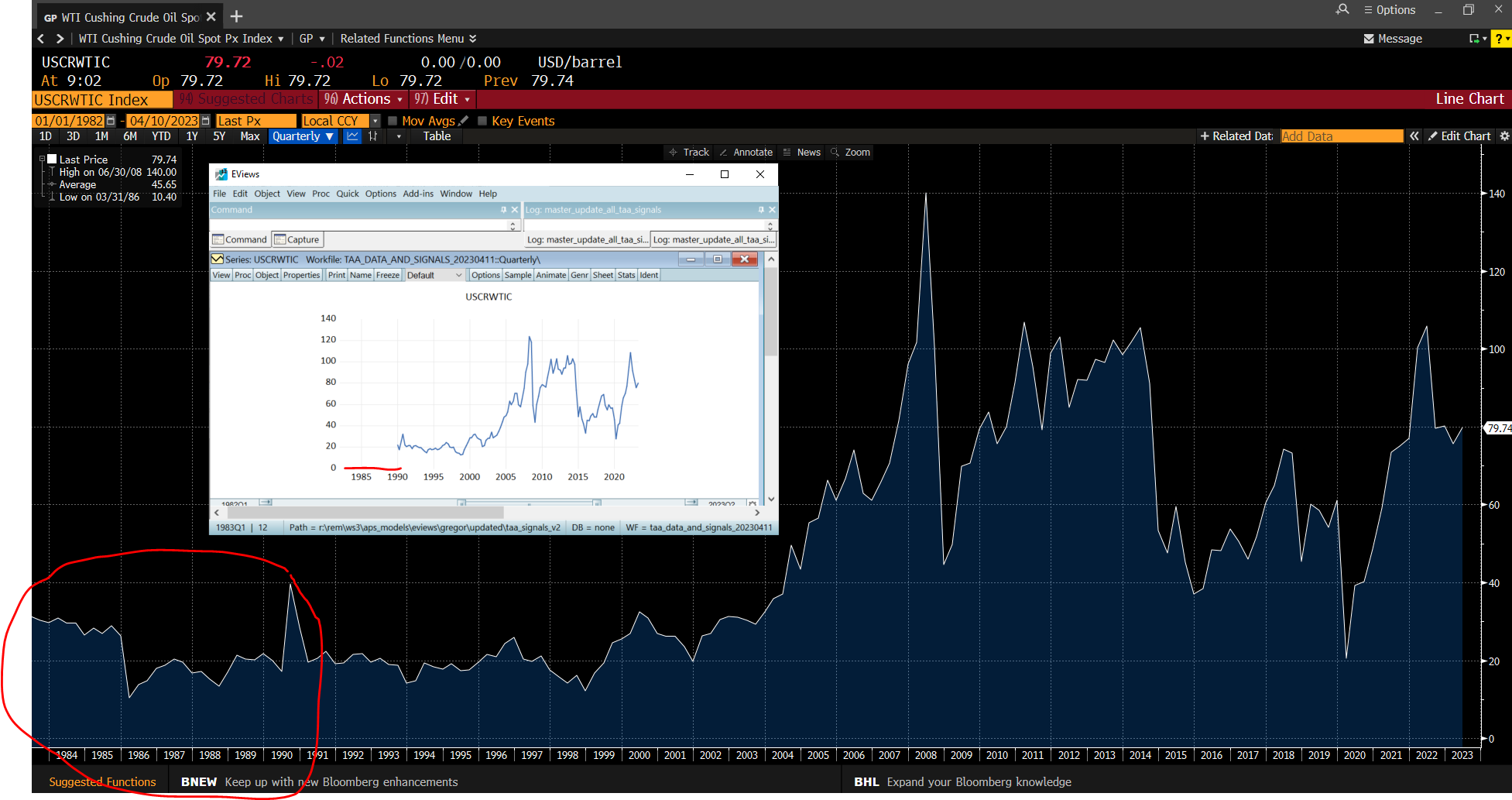Open Quarterly periodicity dropdown
The width and height of the screenshot is (1512, 800).
tap(303, 136)
